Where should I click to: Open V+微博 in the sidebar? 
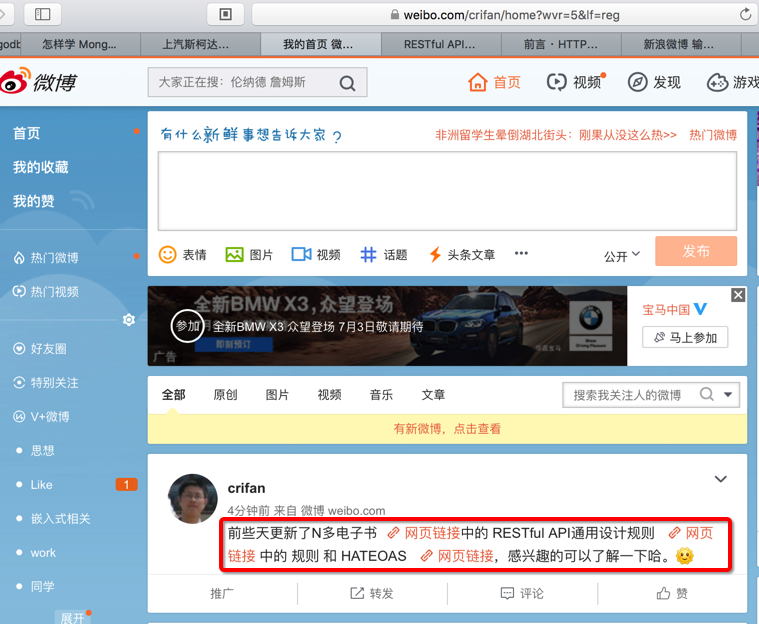coord(42,416)
